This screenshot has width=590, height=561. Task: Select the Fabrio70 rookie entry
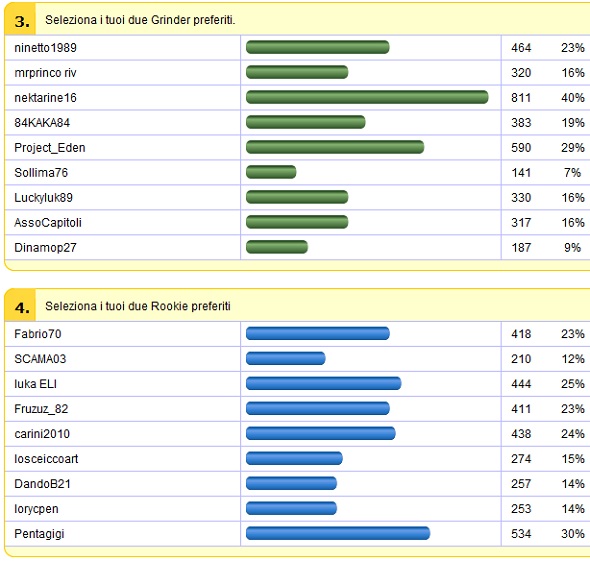click(x=38, y=334)
